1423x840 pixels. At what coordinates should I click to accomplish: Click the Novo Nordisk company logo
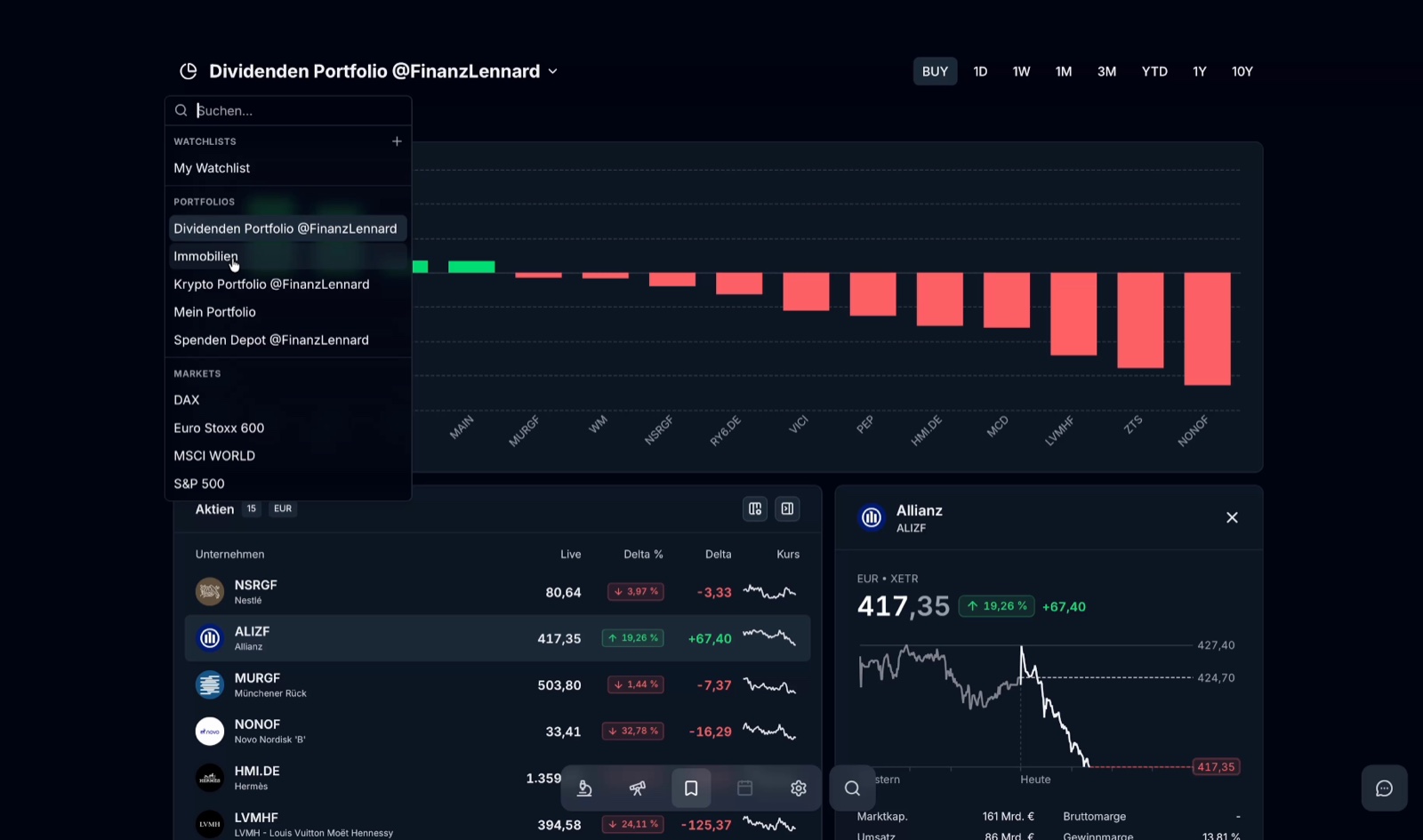point(210,731)
